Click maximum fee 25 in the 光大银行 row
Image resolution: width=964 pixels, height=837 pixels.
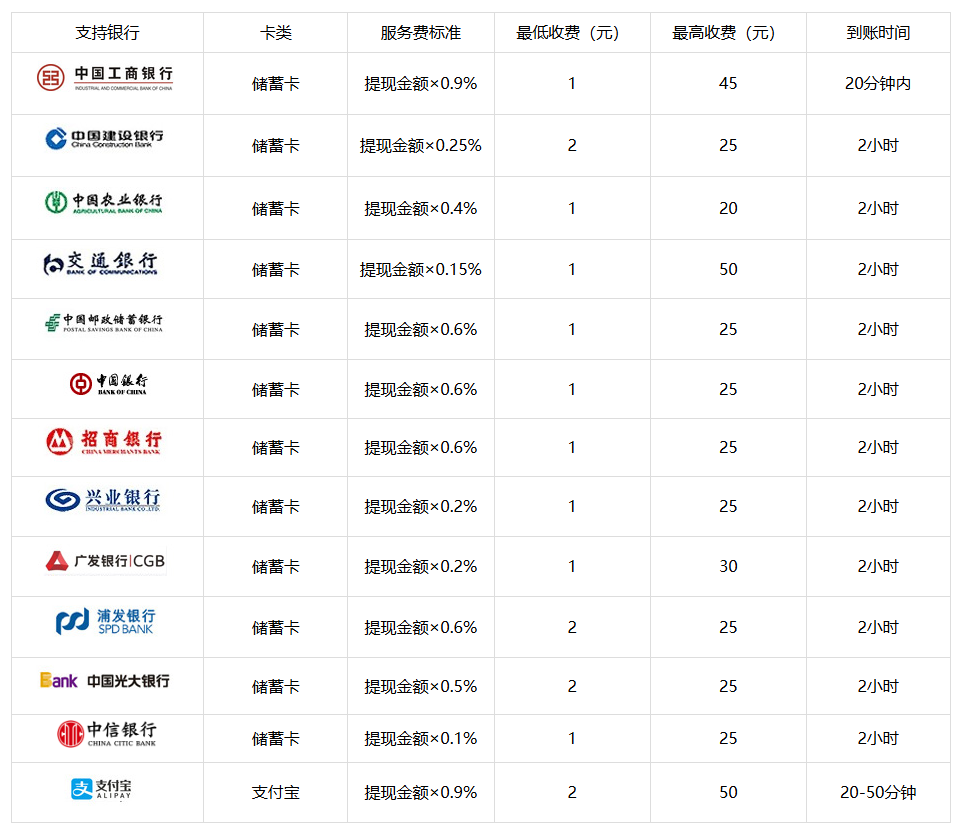click(x=728, y=686)
